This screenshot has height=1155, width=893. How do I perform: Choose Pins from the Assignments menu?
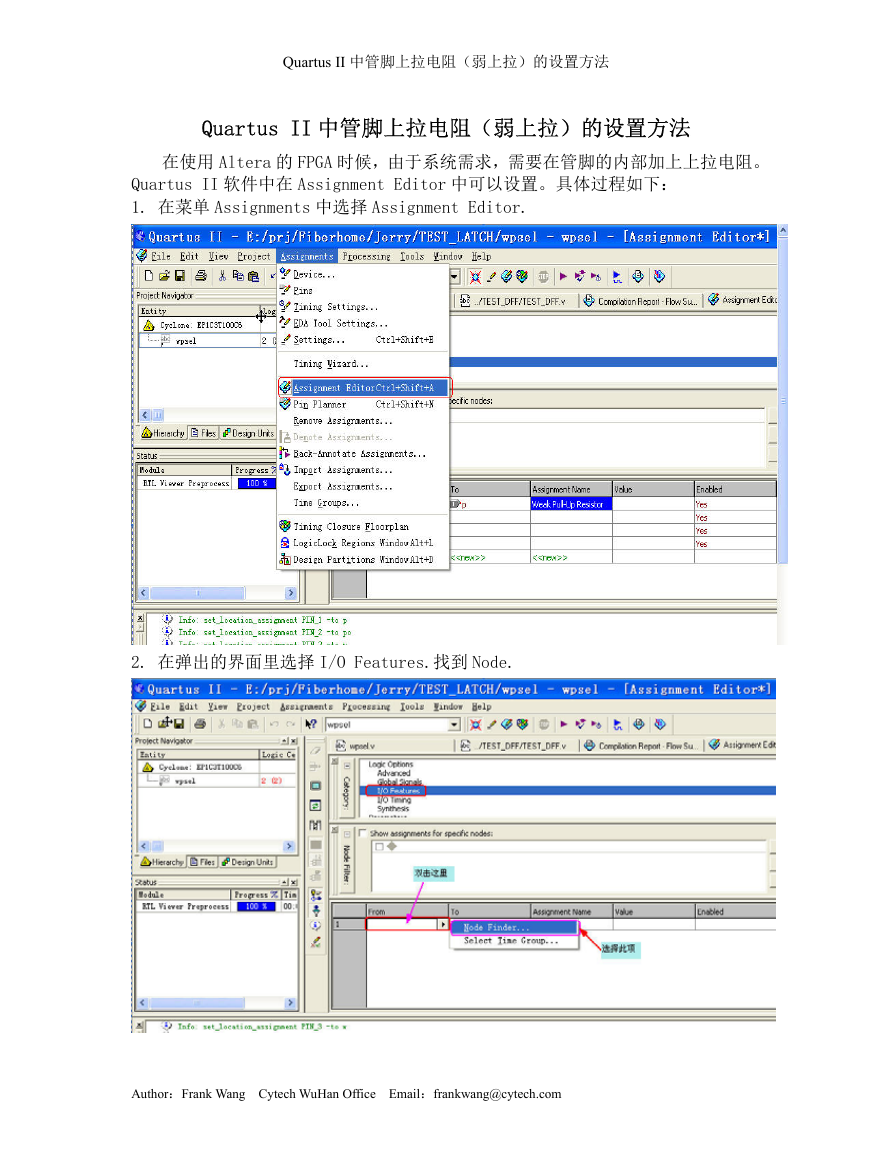pyautogui.click(x=303, y=290)
